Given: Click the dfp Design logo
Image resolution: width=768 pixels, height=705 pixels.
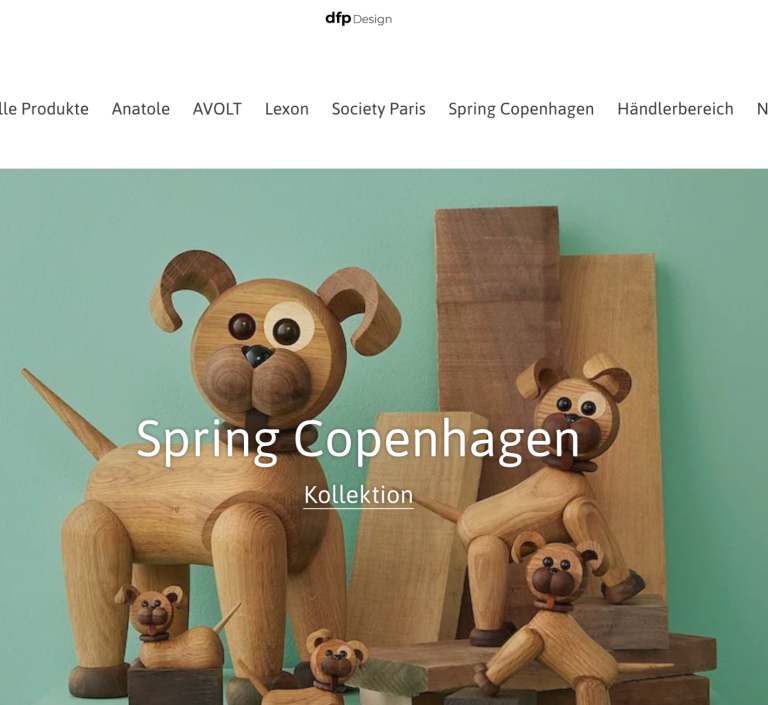Looking at the screenshot, I should 359,19.
